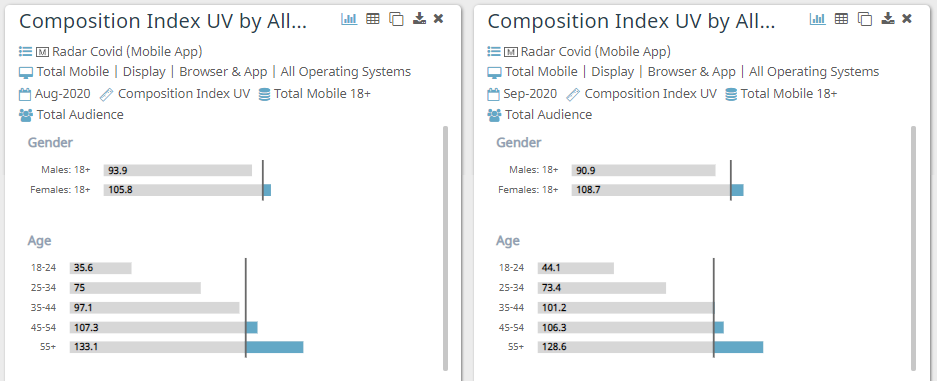Click the 55+ blue bar in Aug-2020 chart
This screenshot has height=381, width=937.
pos(275,347)
